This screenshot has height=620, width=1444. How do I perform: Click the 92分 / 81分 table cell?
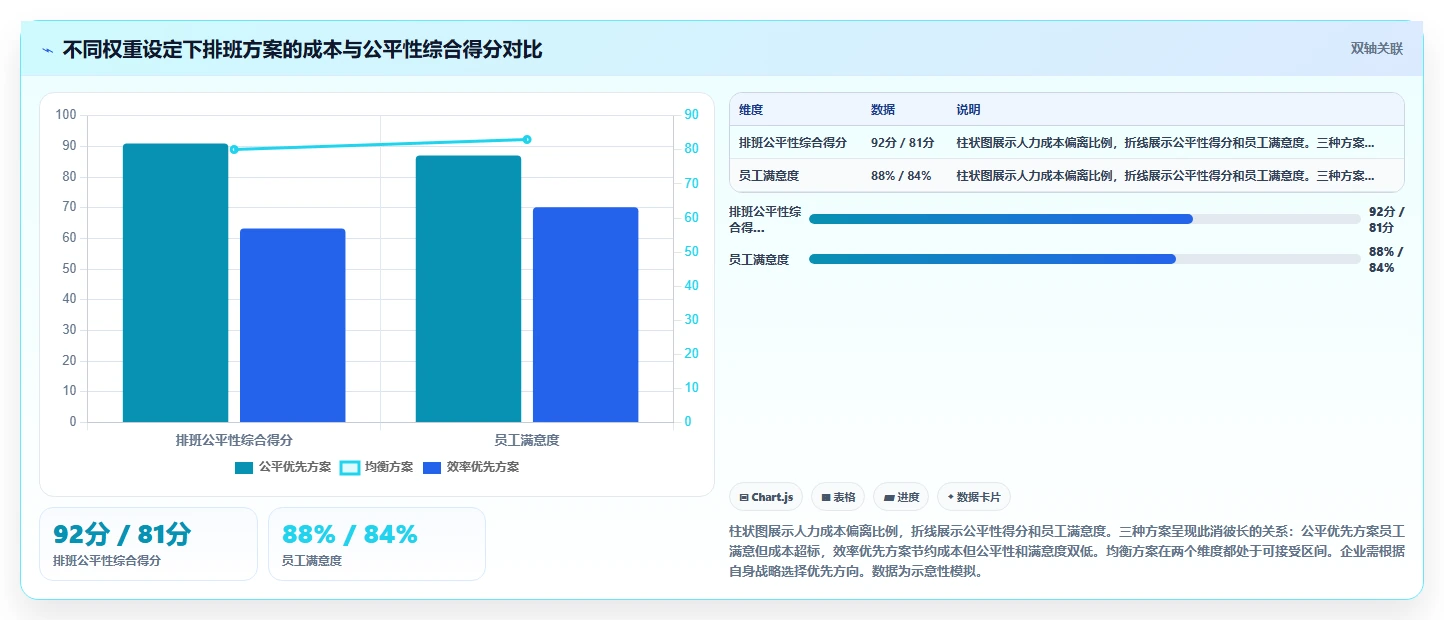point(903,143)
